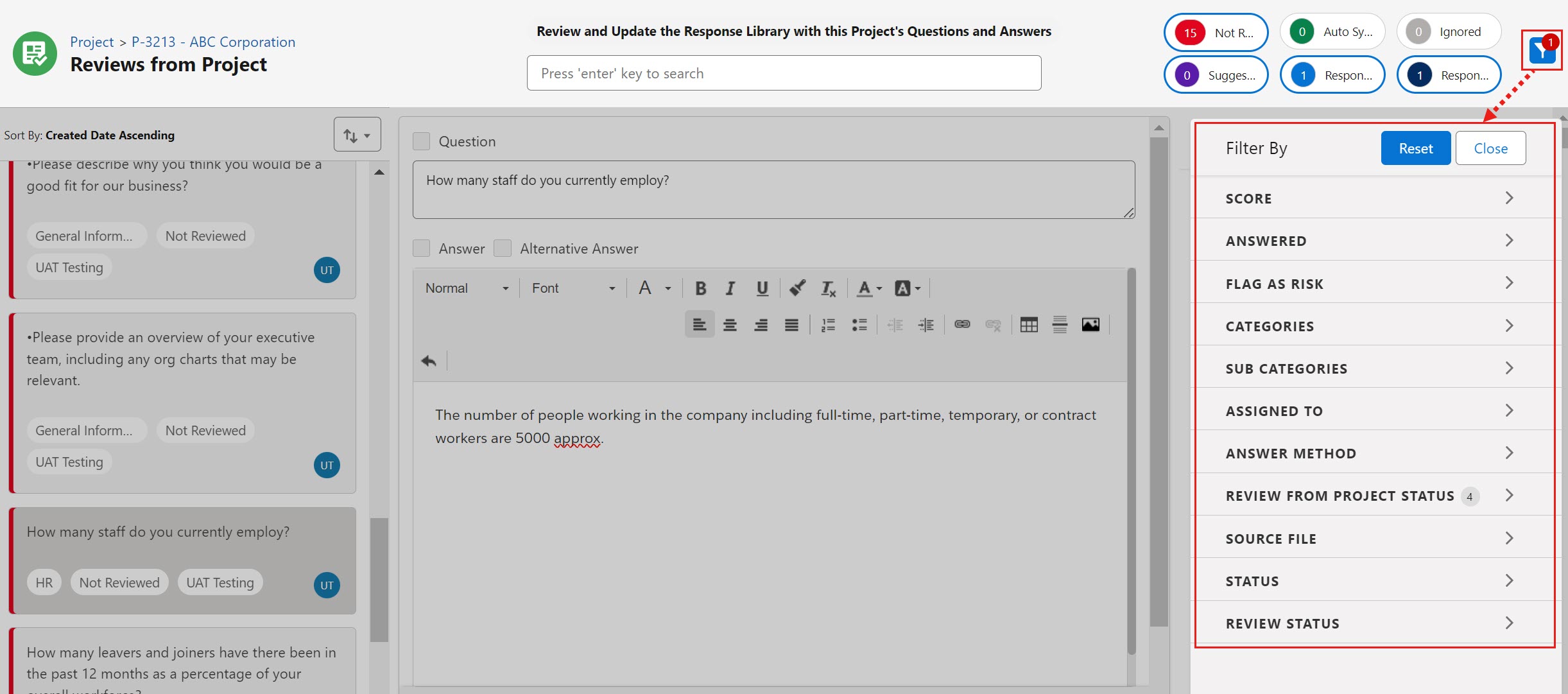Insert bulleted list

[x=859, y=325]
